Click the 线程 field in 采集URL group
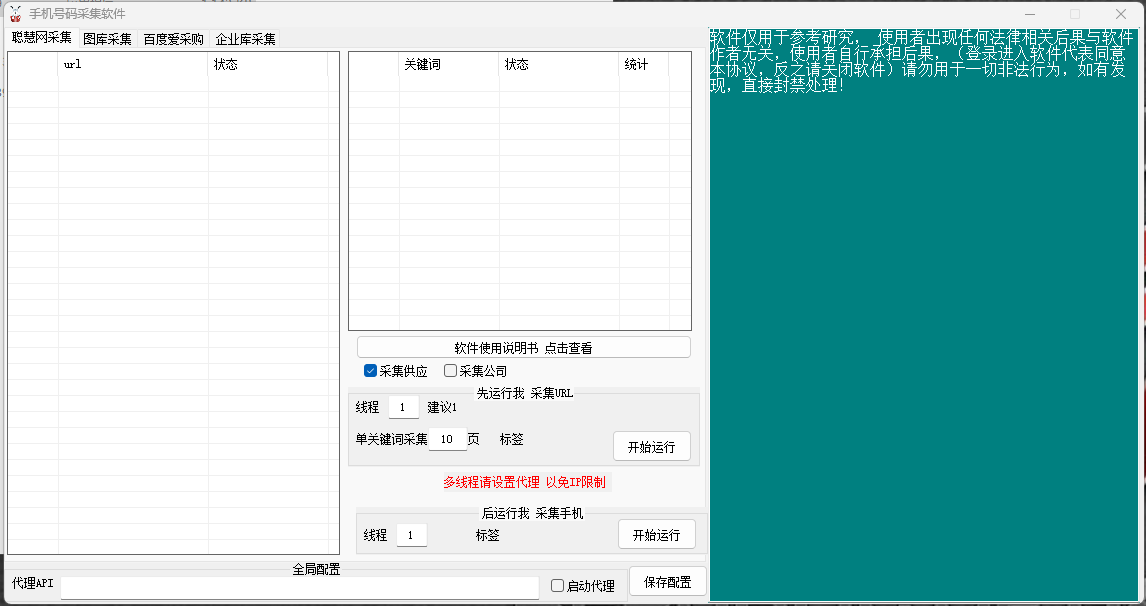1146x606 pixels. coord(403,407)
